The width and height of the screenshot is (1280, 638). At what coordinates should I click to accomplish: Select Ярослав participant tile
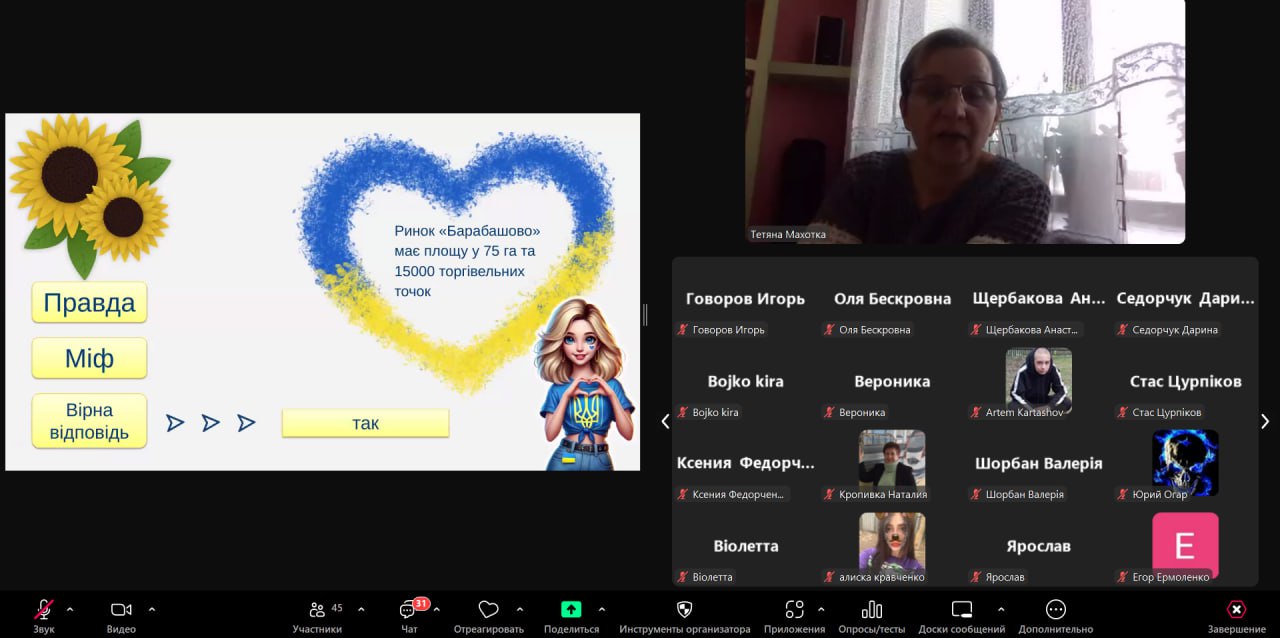tap(1039, 547)
